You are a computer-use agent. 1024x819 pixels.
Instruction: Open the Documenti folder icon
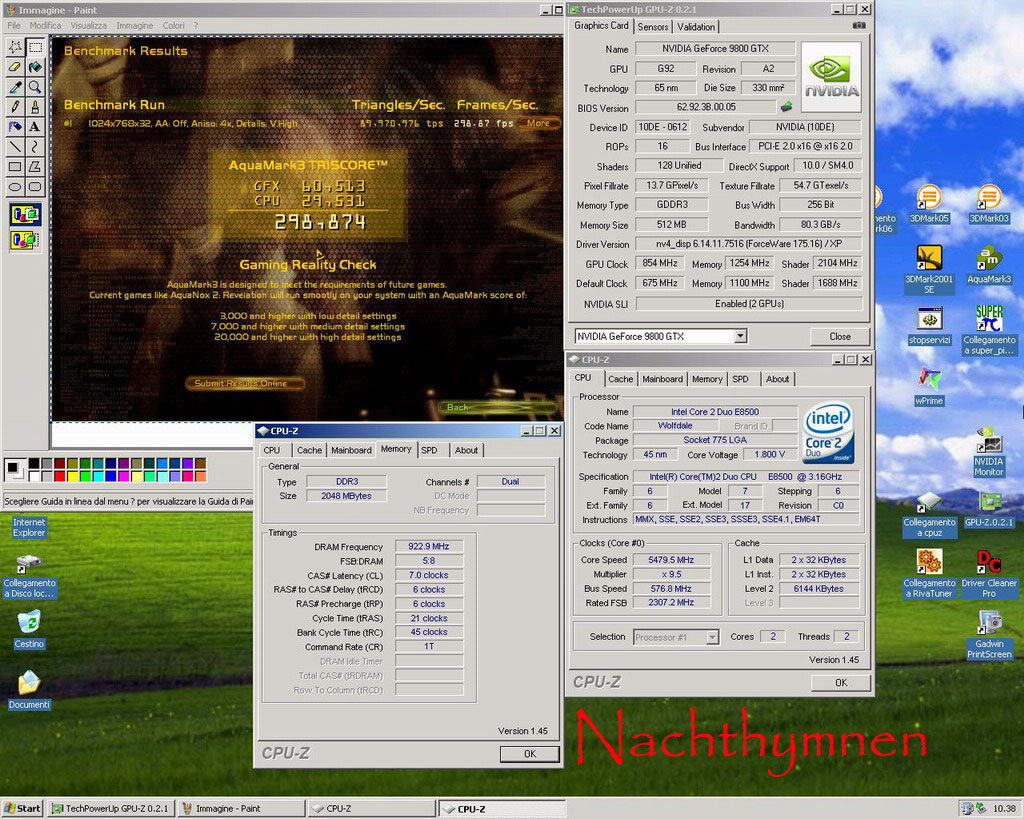click(29, 689)
